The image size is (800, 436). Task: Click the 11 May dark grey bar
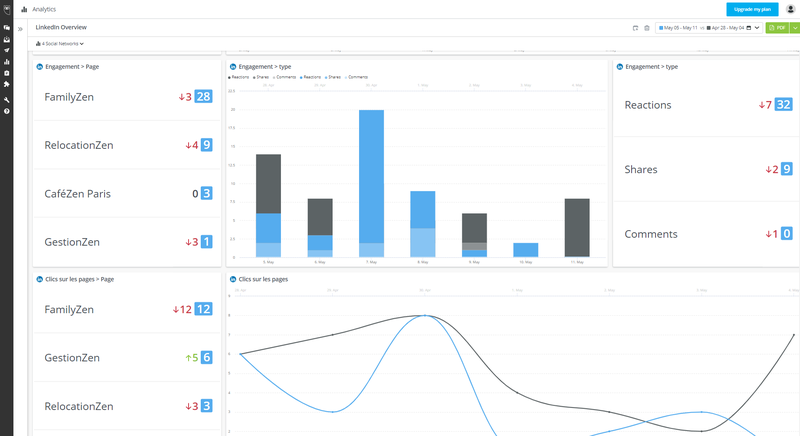[x=577, y=228]
